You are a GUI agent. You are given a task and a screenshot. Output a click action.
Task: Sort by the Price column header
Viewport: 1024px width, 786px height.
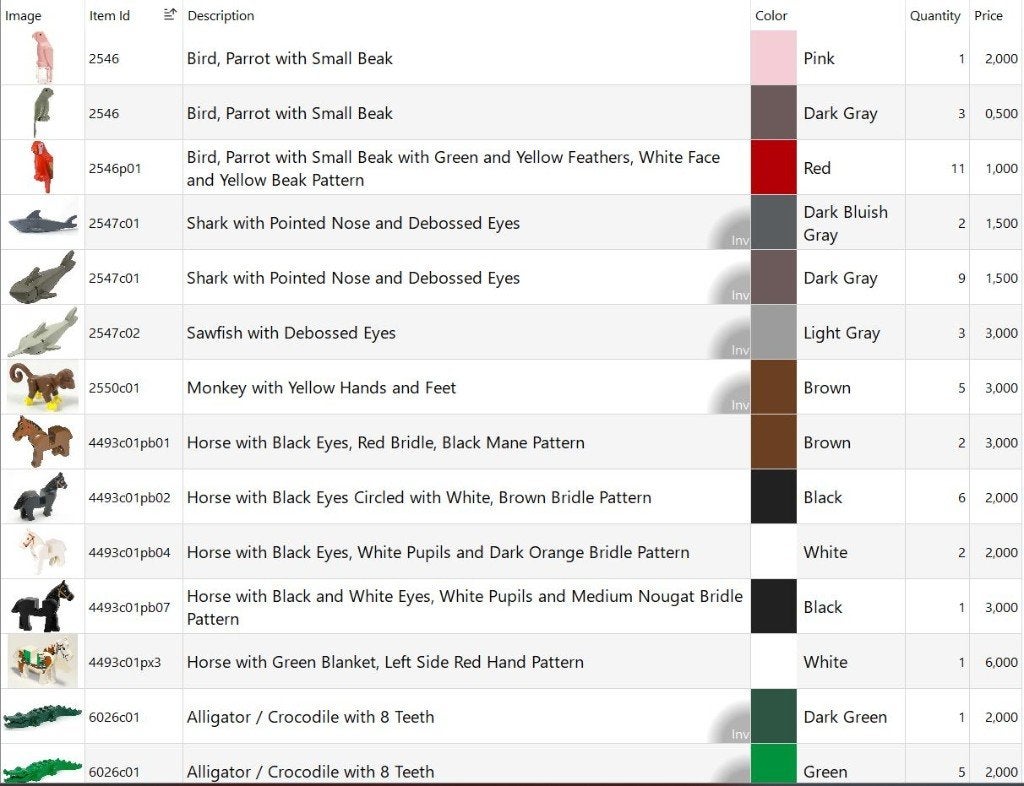point(988,16)
